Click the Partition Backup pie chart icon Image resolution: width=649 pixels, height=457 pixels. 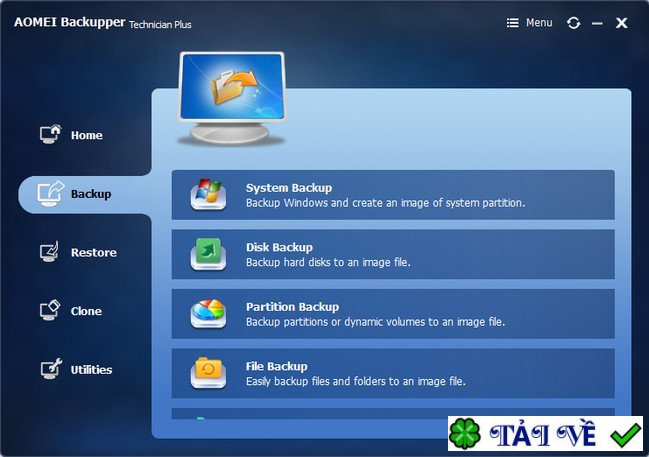point(208,313)
